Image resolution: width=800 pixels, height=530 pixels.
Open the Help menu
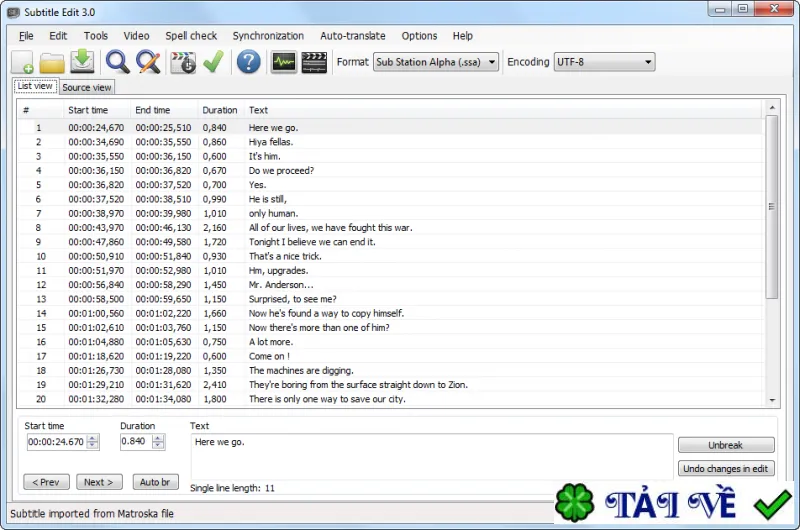pyautogui.click(x=463, y=36)
